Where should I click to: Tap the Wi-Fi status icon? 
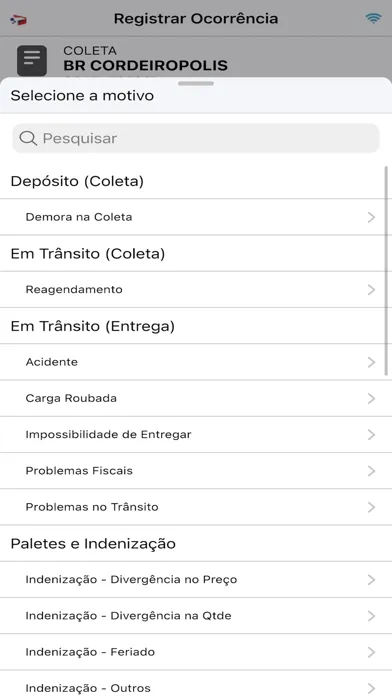373,19
